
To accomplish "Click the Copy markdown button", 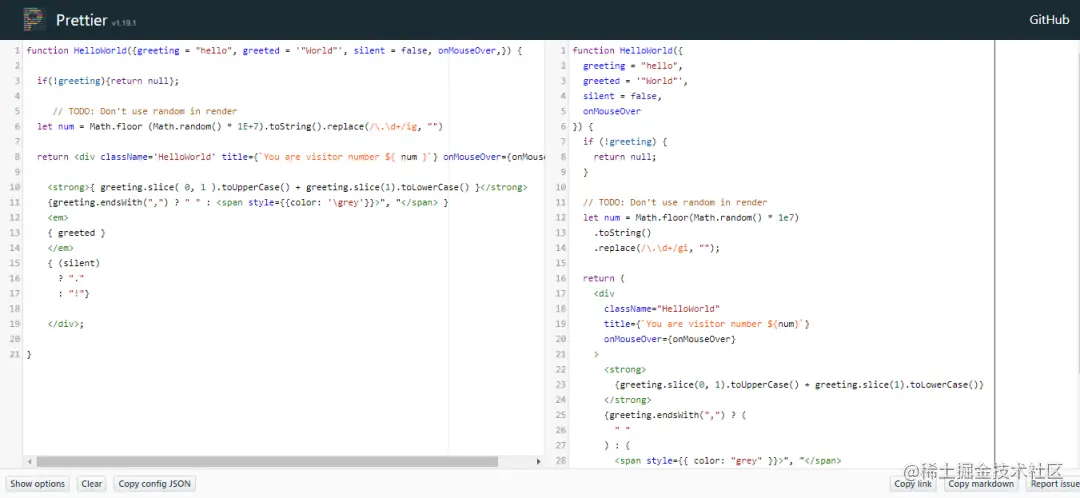I will pos(981,484).
